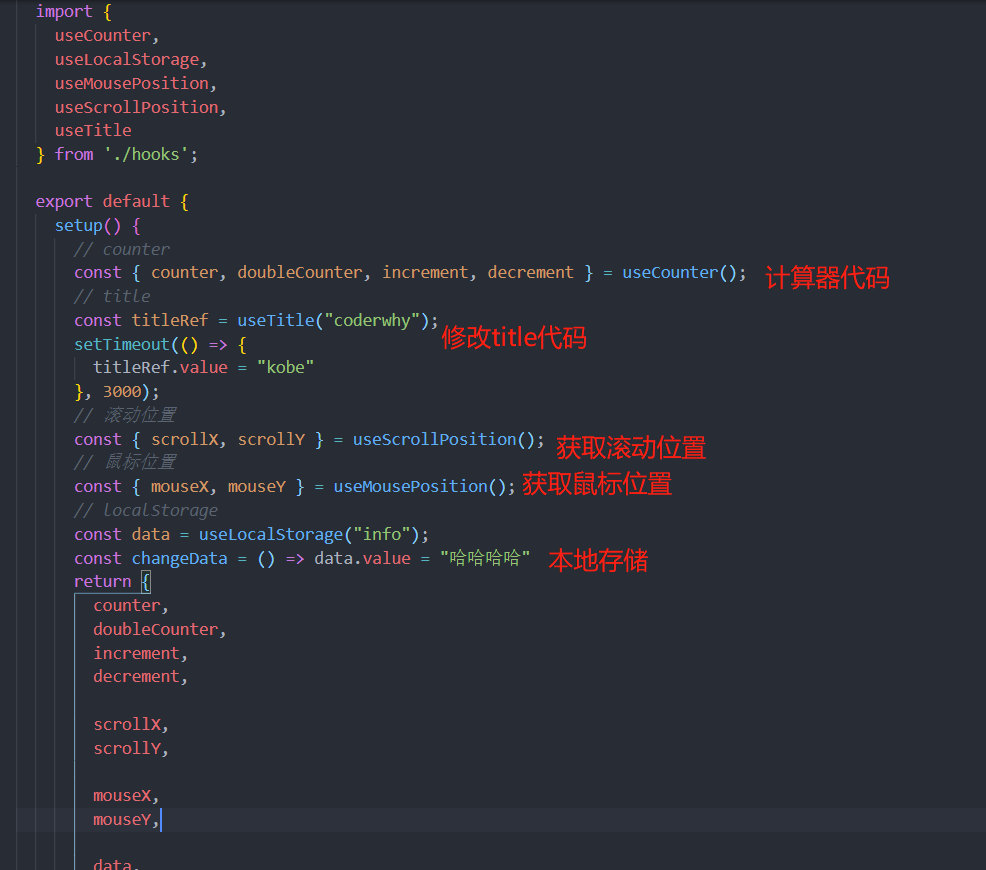Screen dimensions: 986x870
Task: Click the '// title' comment
Action: pyautogui.click(x=112, y=297)
